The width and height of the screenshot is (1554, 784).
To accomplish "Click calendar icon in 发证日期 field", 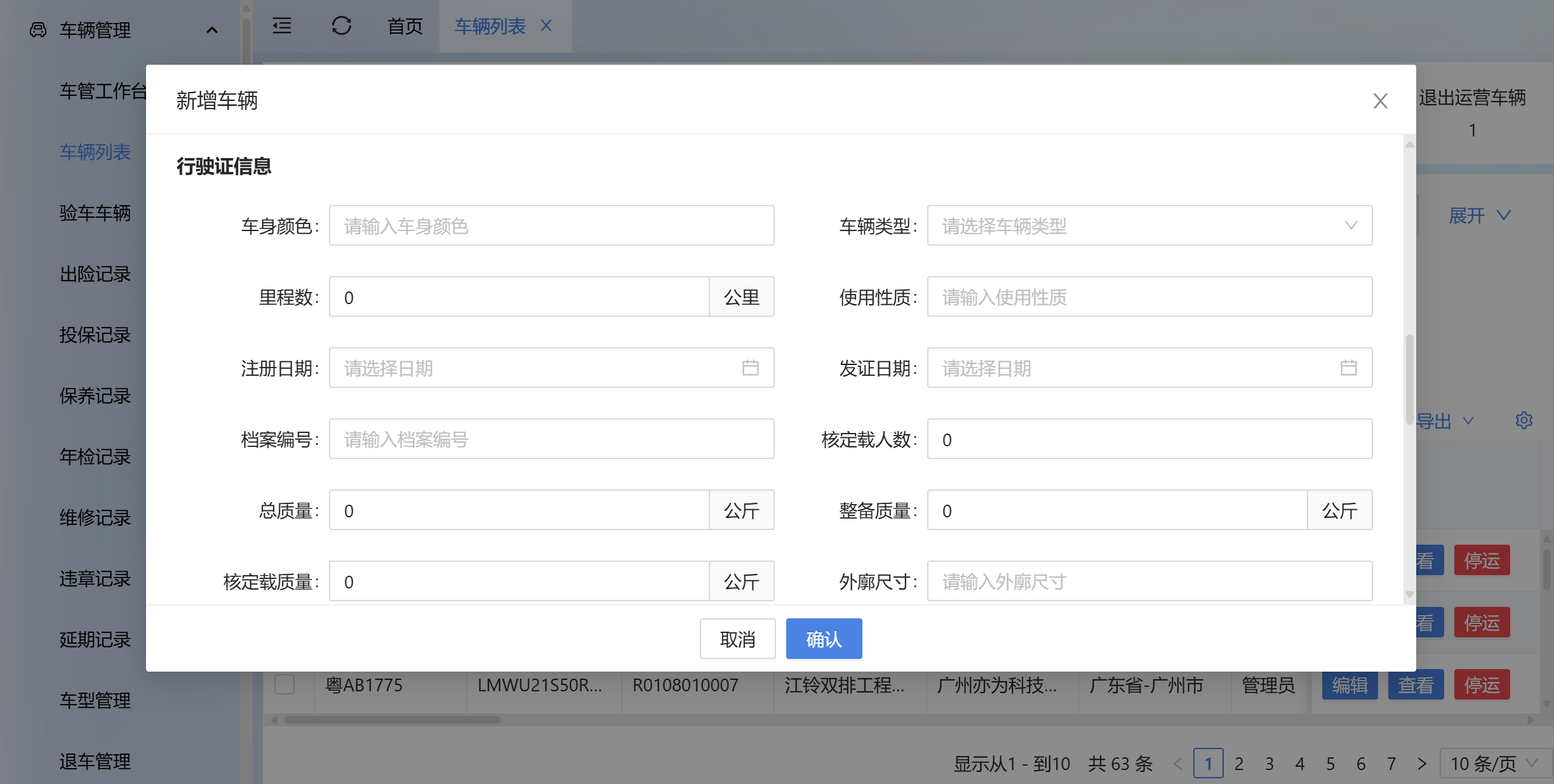I will click(1348, 368).
